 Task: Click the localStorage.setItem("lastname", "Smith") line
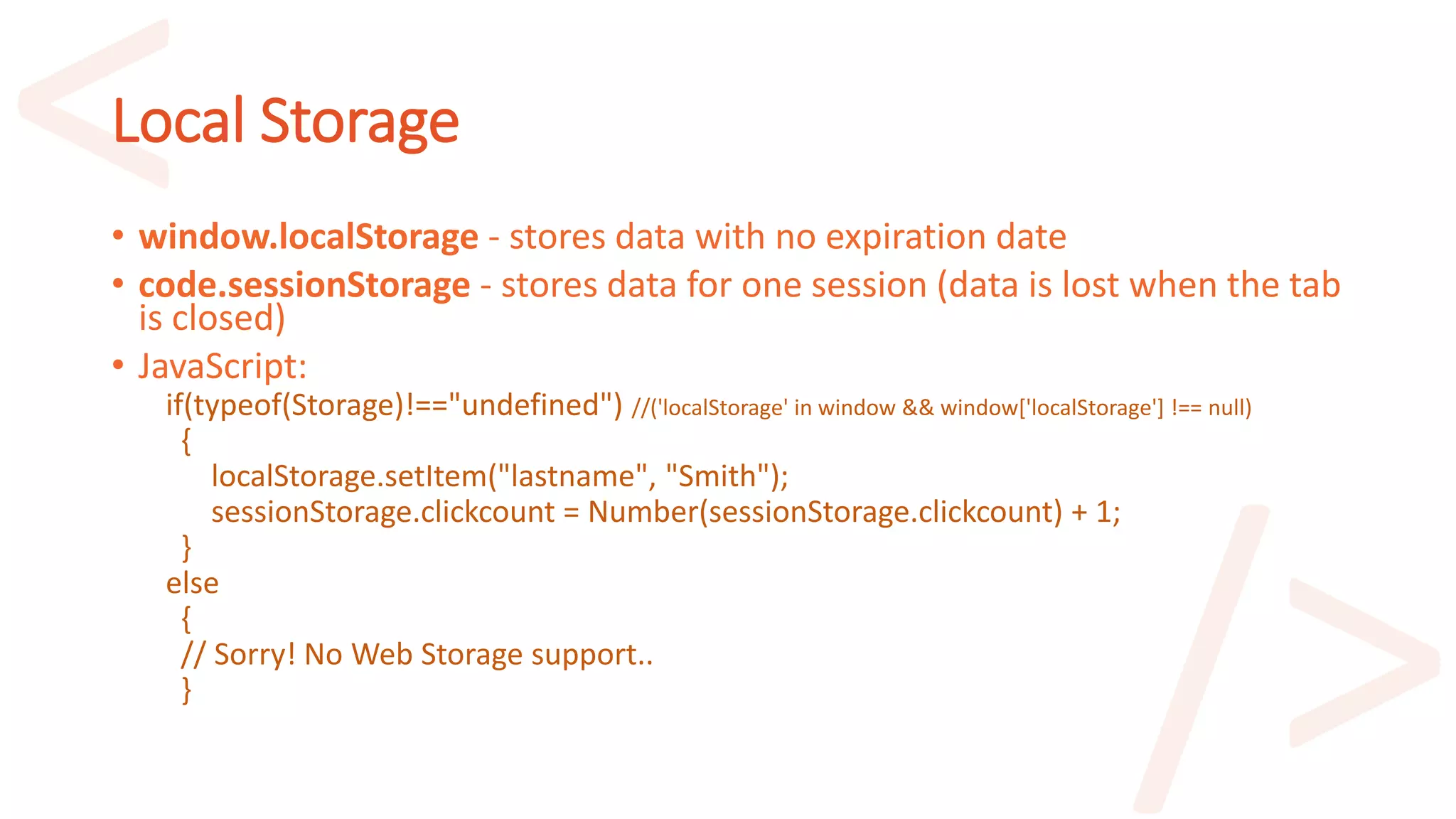click(500, 476)
